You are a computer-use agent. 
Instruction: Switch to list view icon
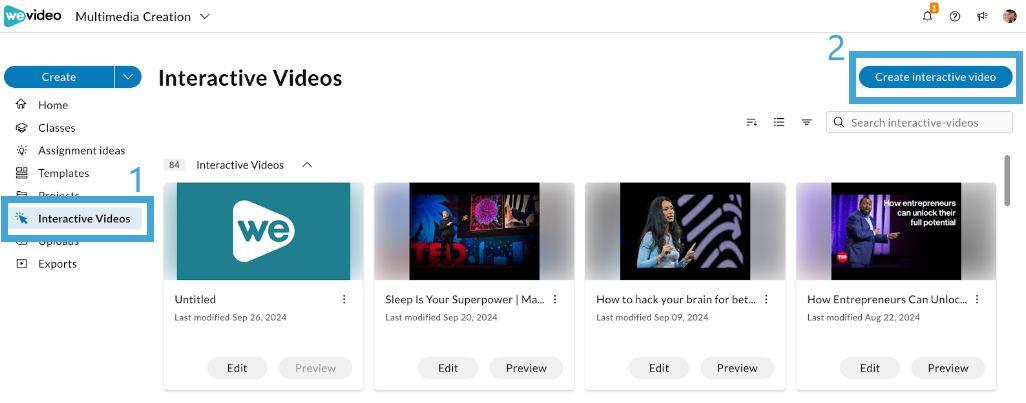point(779,123)
